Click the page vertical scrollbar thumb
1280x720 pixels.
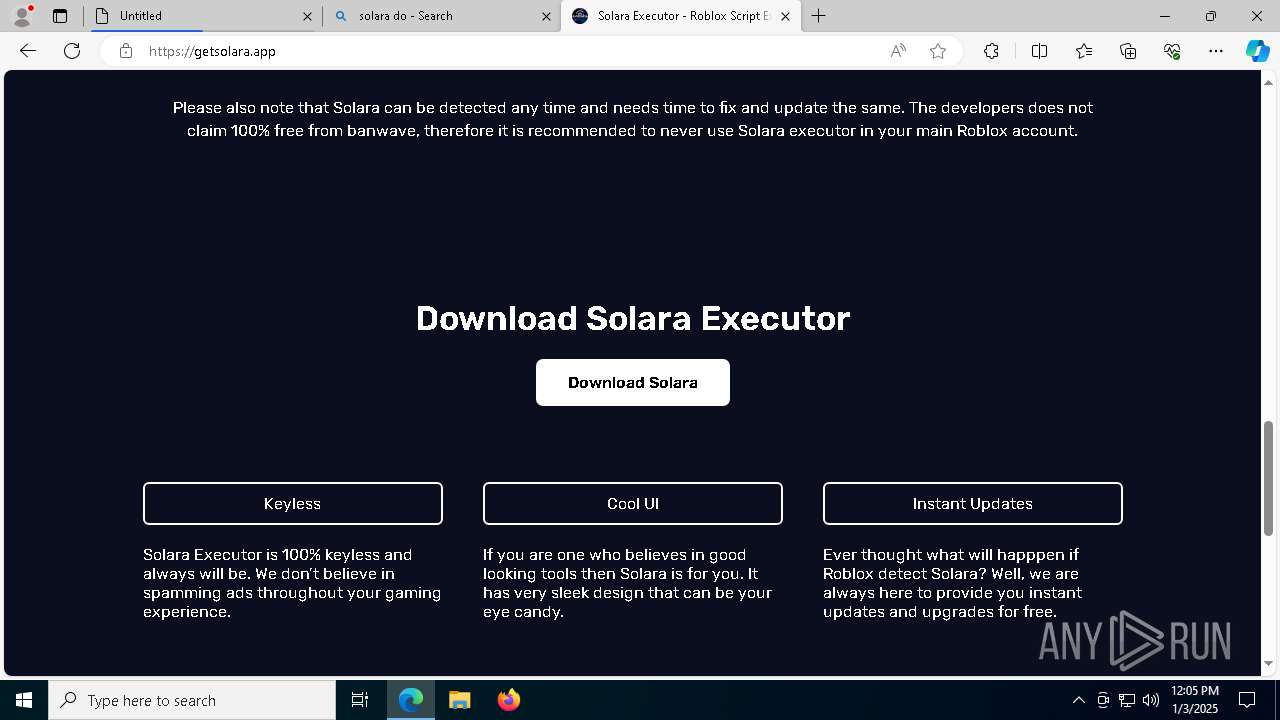[x=1268, y=478]
